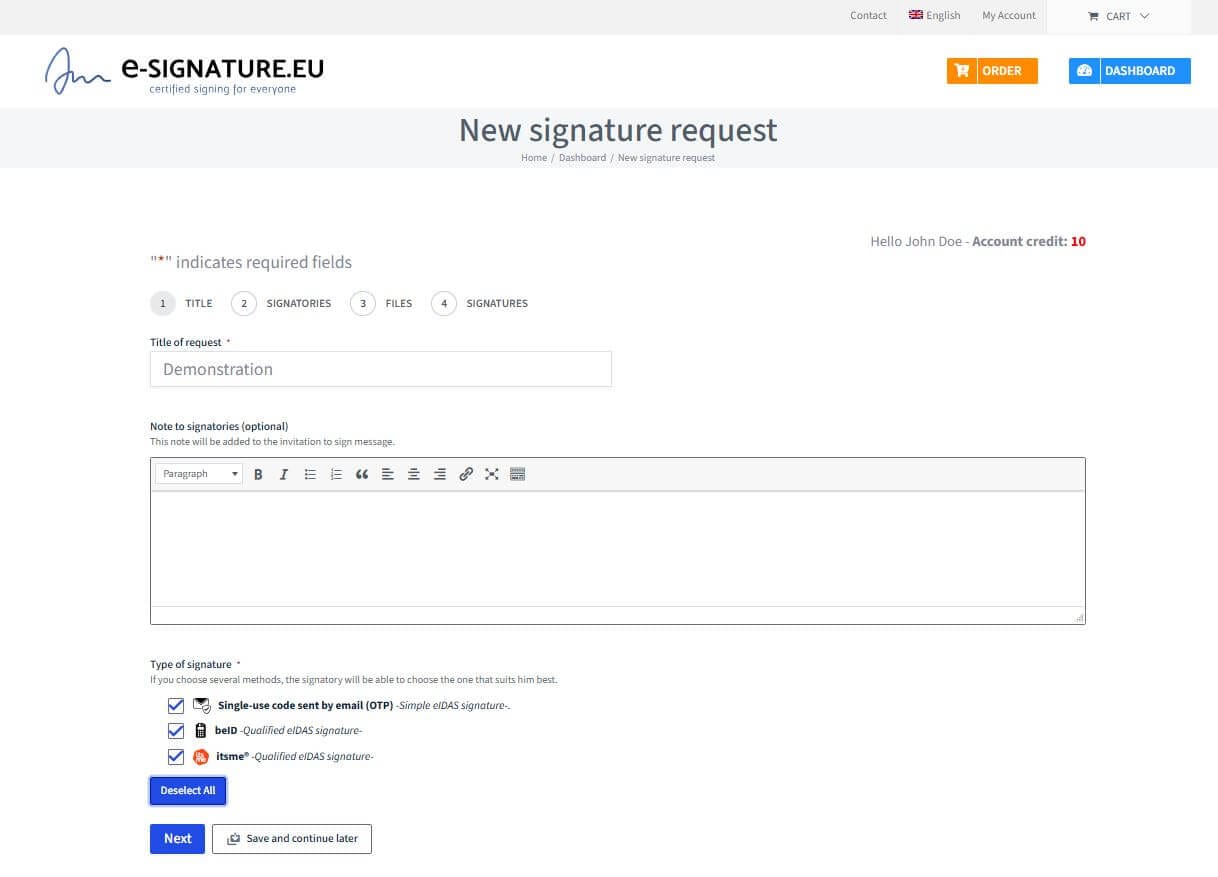
Task: Insert a numbered list in the note
Action: click(x=336, y=474)
